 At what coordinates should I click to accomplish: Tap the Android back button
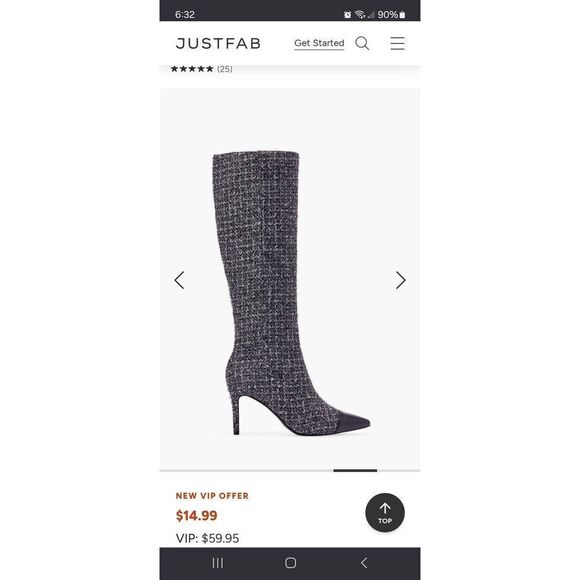pos(364,563)
